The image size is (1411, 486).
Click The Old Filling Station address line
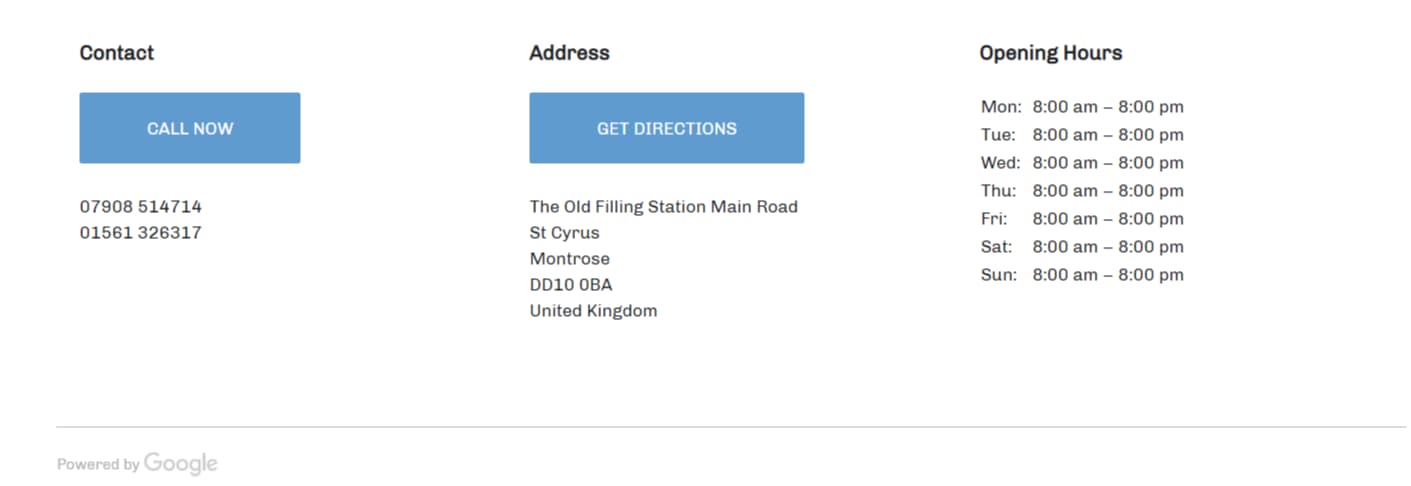click(x=663, y=207)
